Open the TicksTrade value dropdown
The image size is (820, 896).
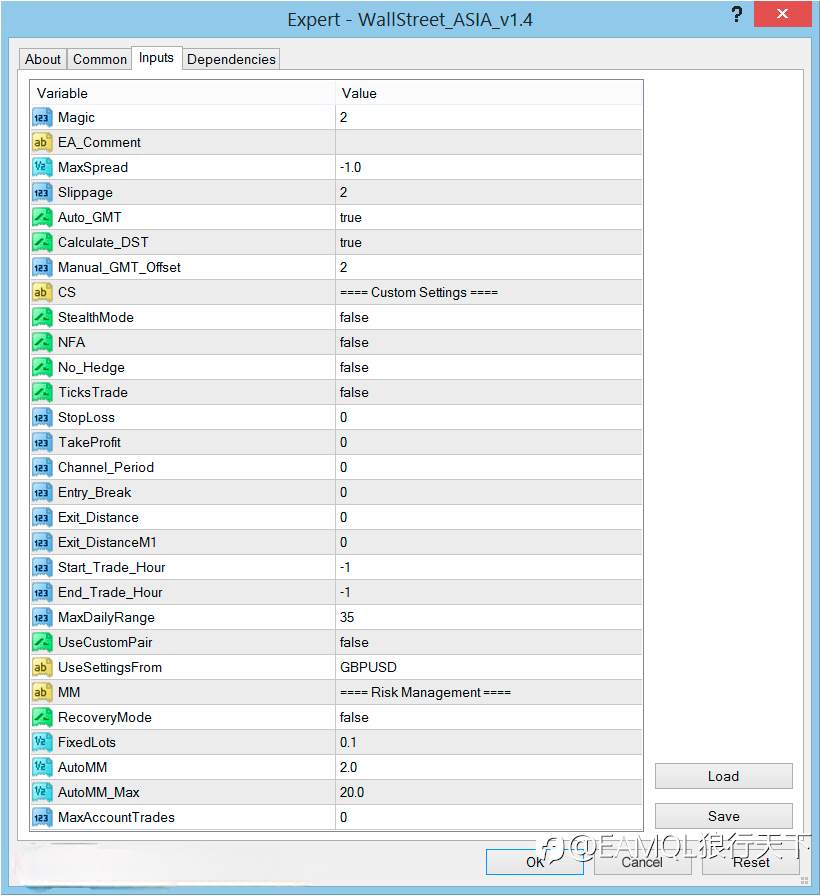pos(489,393)
